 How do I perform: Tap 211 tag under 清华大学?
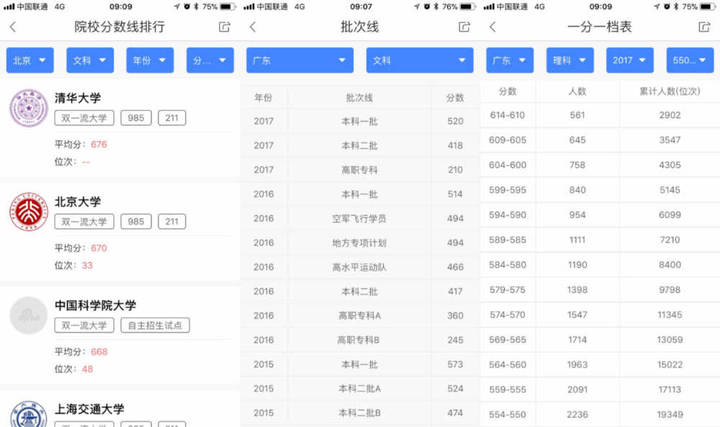172,118
